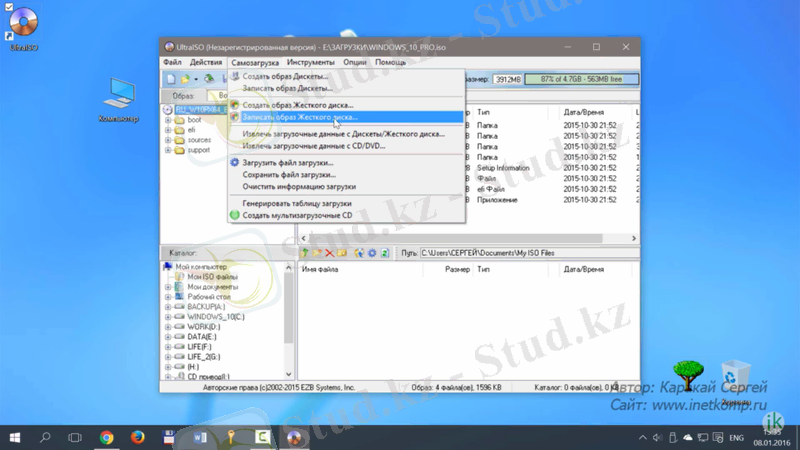800x450 pixels.
Task: Open the dropdown arrow beside Open icon
Action: click(x=196, y=78)
